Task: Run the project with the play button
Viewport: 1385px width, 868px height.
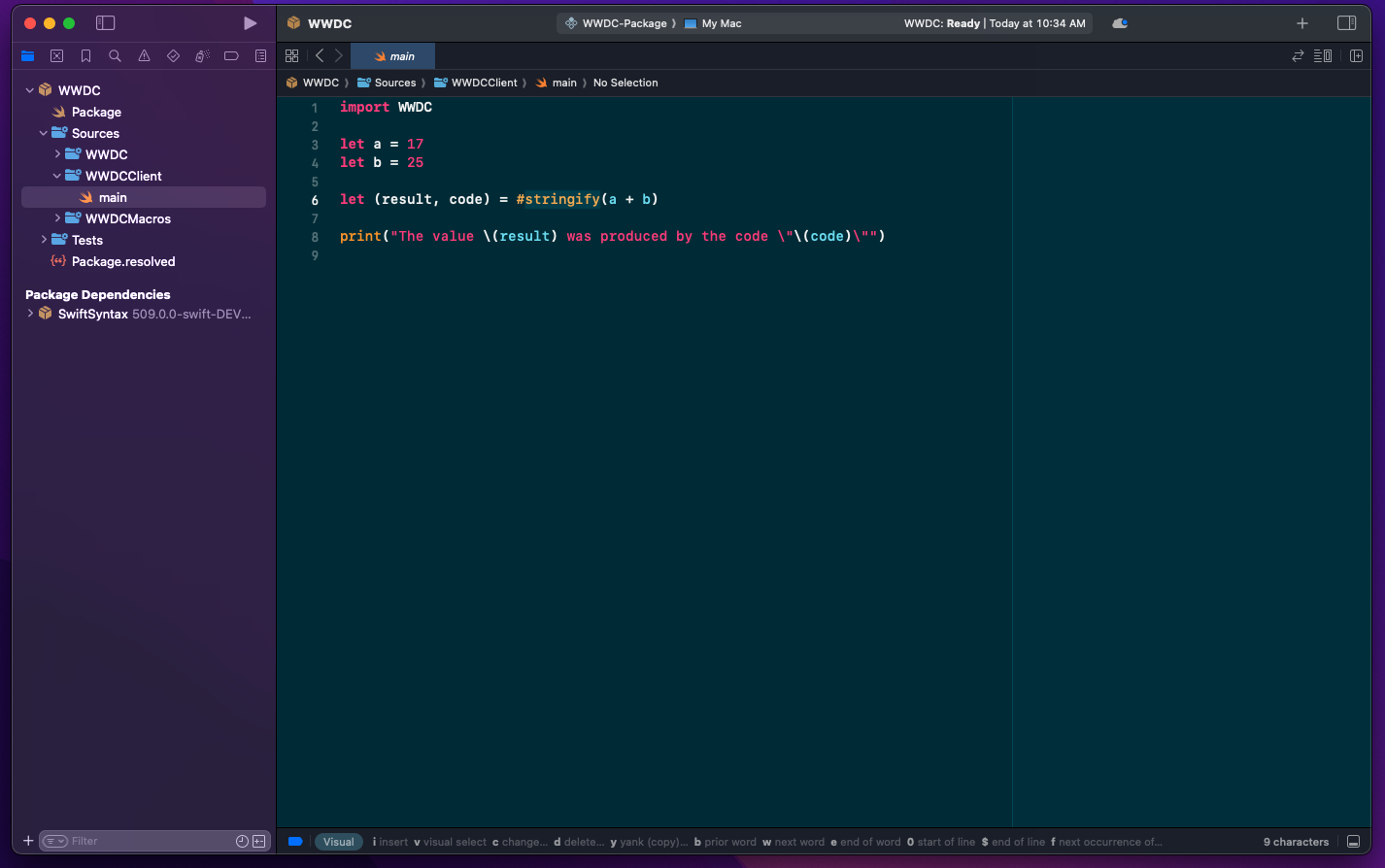Action: click(x=250, y=23)
